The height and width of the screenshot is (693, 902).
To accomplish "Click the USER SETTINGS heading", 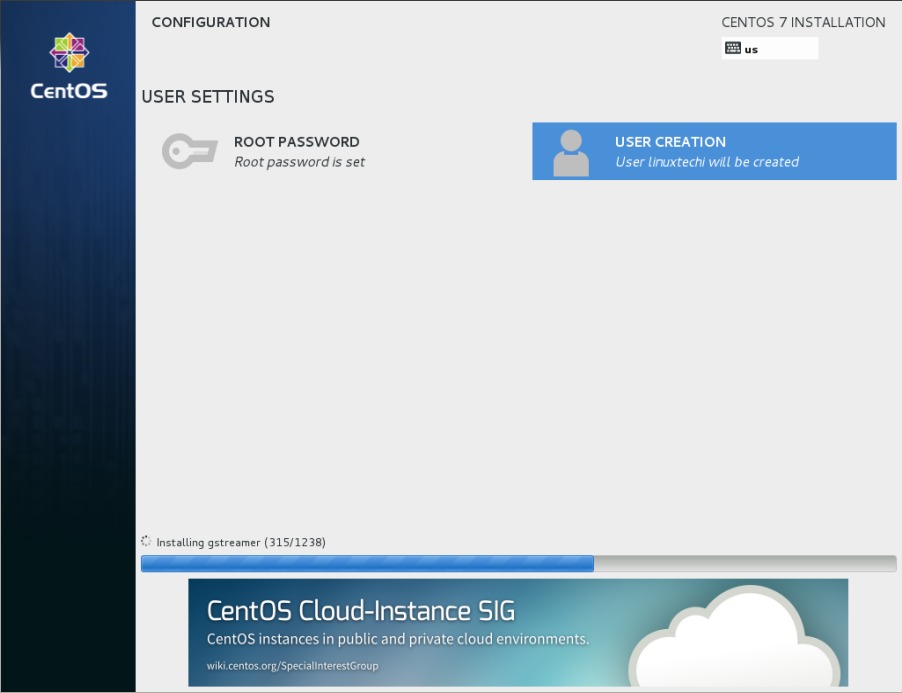I will point(208,97).
